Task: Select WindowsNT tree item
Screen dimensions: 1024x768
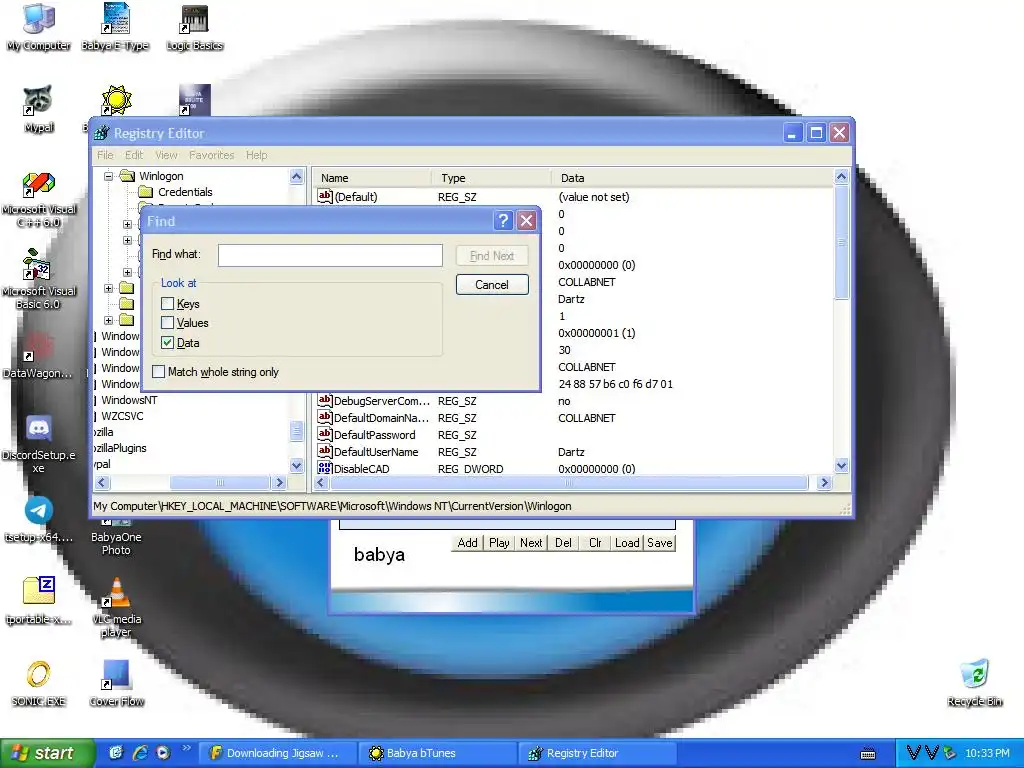Action: [x=129, y=400]
